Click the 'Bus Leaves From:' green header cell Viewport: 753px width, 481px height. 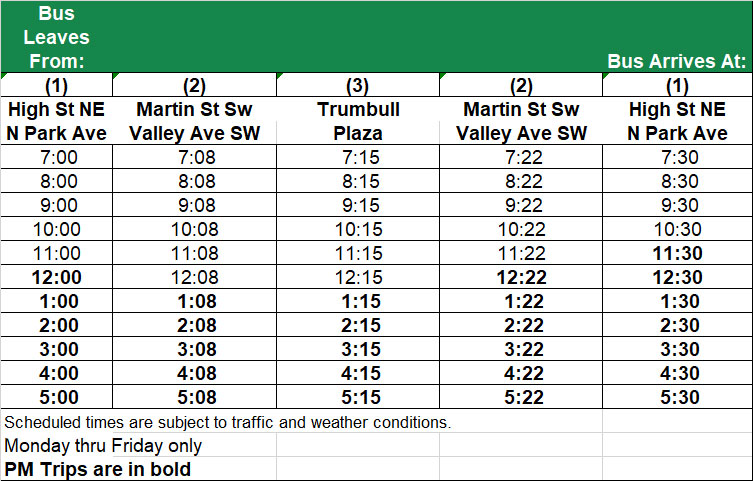[57, 37]
